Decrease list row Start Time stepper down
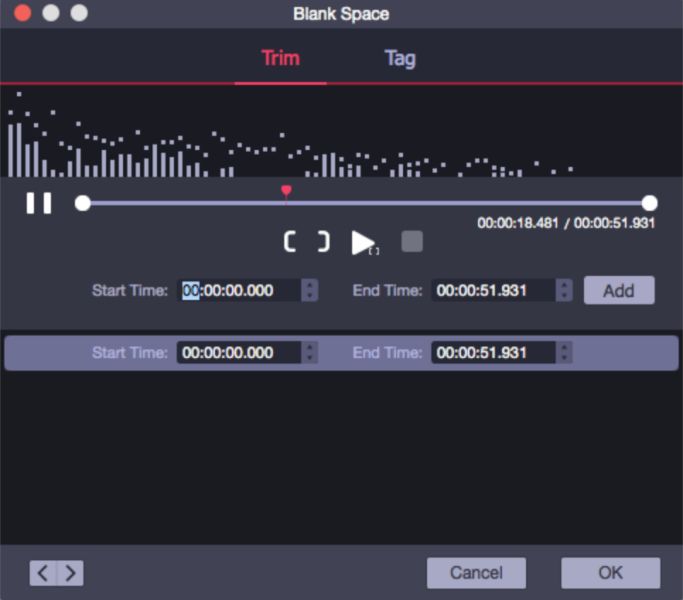 (310, 358)
